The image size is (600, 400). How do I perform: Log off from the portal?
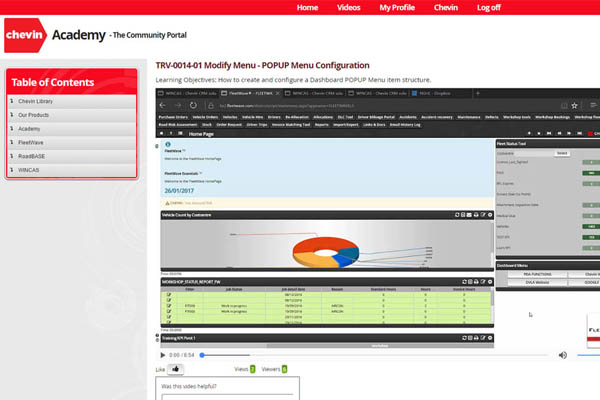coord(489,7)
